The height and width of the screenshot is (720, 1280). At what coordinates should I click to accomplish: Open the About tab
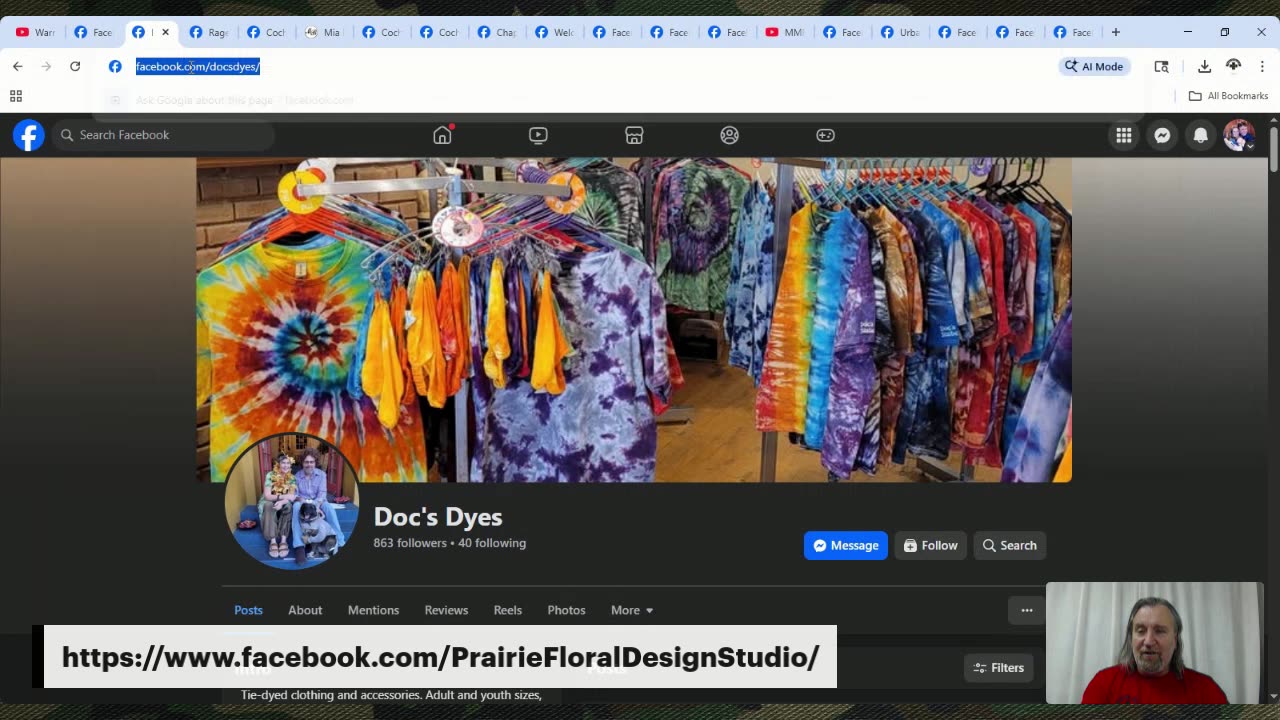point(305,610)
